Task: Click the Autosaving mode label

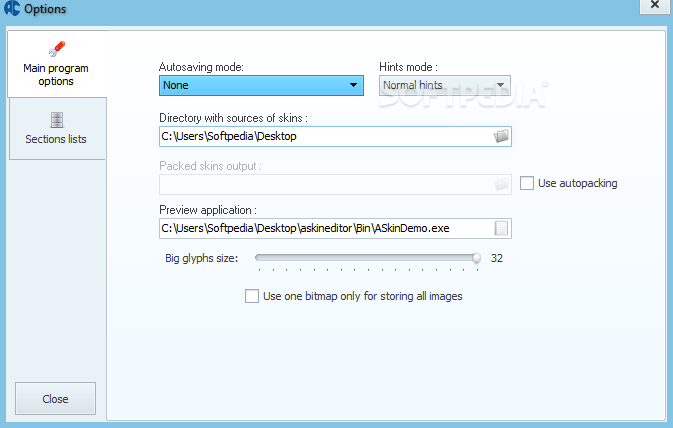Action: pyautogui.click(x=201, y=67)
